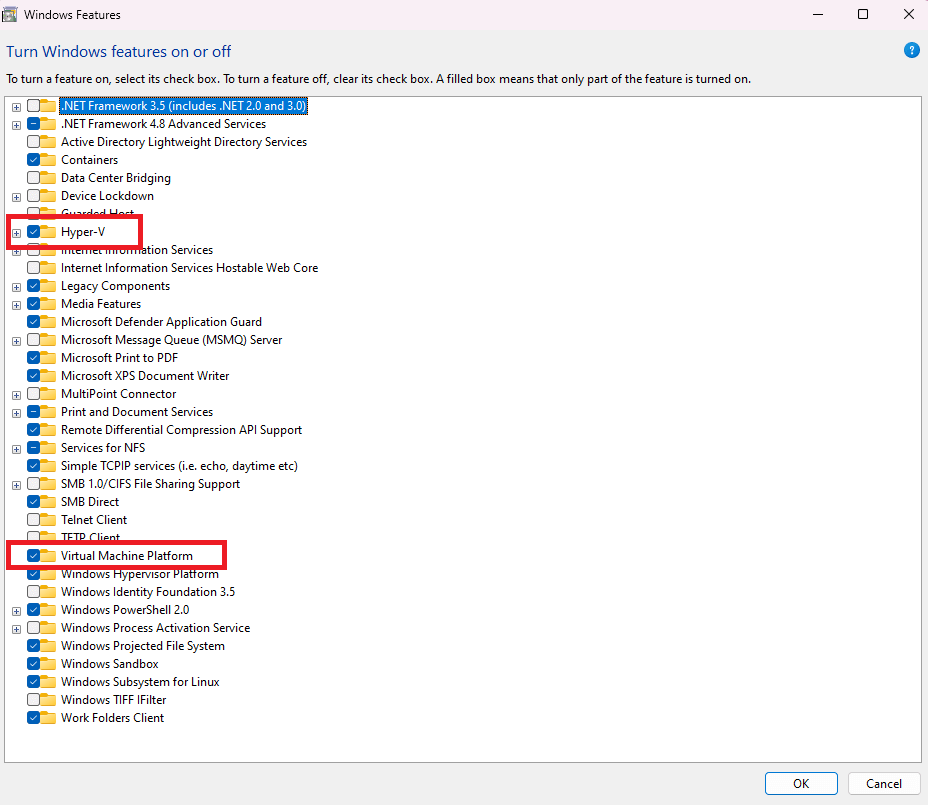Click folder icon next to Windows Sandbox

49,664
